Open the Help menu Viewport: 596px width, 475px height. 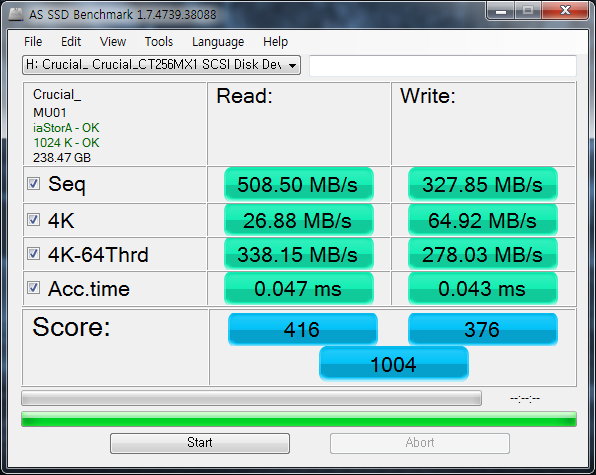click(276, 41)
